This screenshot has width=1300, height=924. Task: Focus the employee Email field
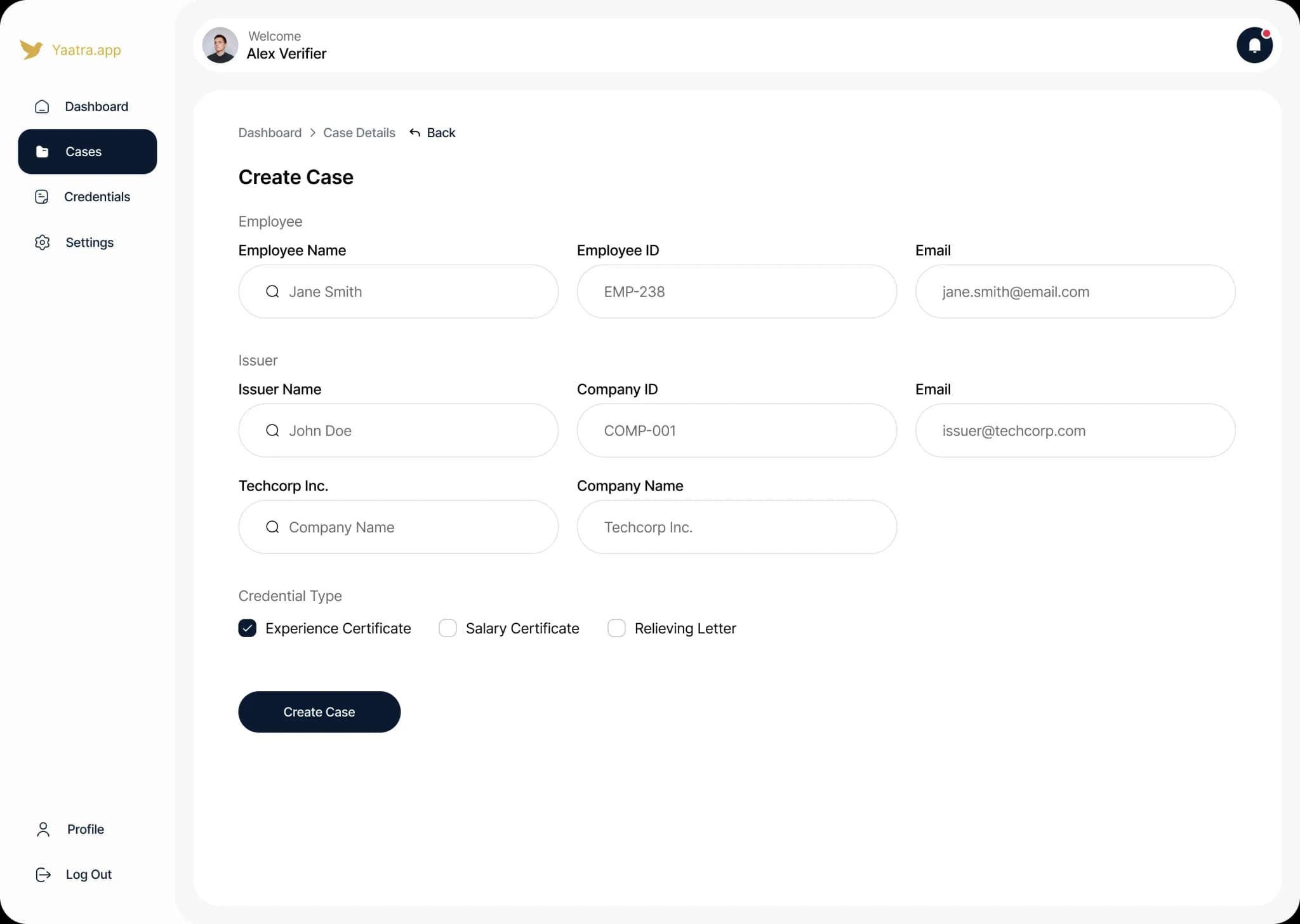click(x=1075, y=291)
